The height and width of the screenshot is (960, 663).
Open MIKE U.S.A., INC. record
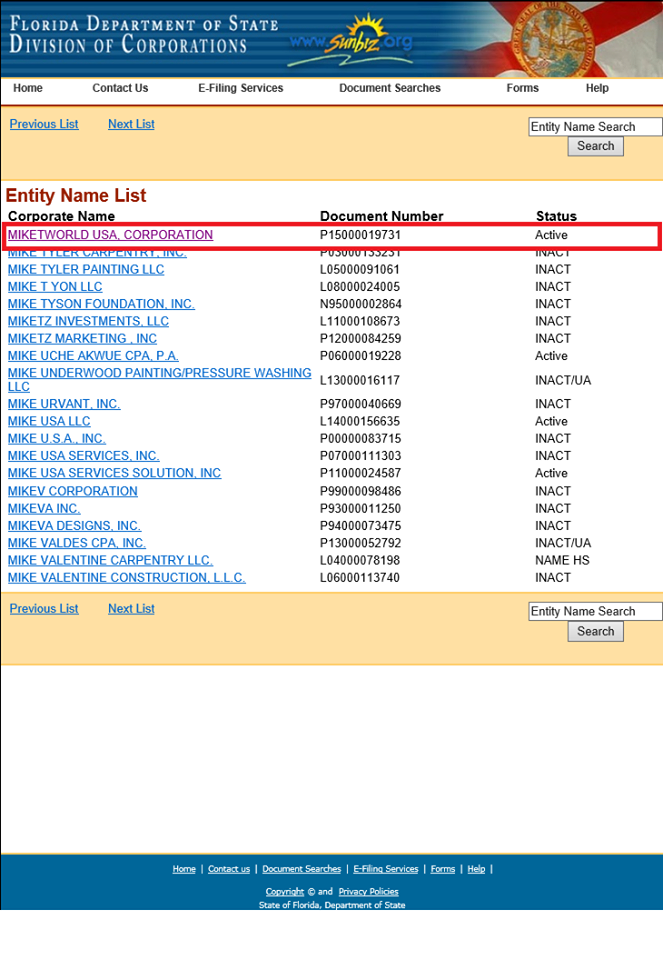[x=56, y=438]
